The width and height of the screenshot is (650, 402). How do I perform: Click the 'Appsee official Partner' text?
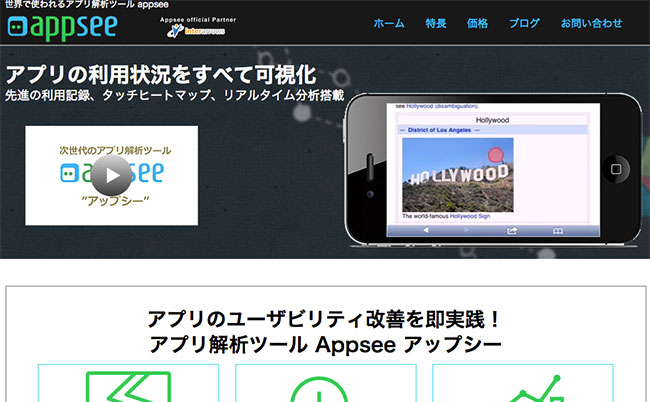point(198,19)
